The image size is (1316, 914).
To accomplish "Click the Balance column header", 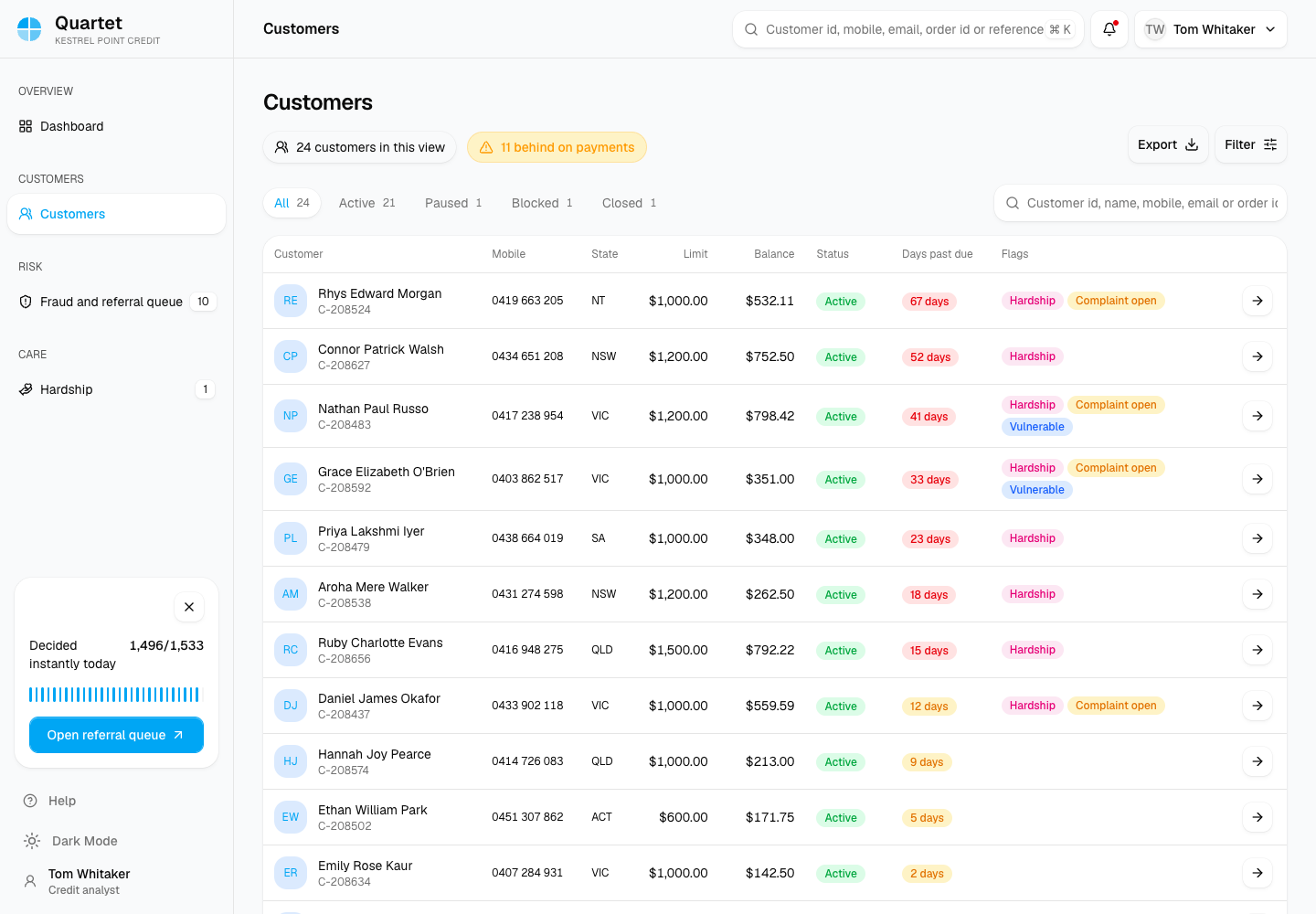I will [774, 254].
